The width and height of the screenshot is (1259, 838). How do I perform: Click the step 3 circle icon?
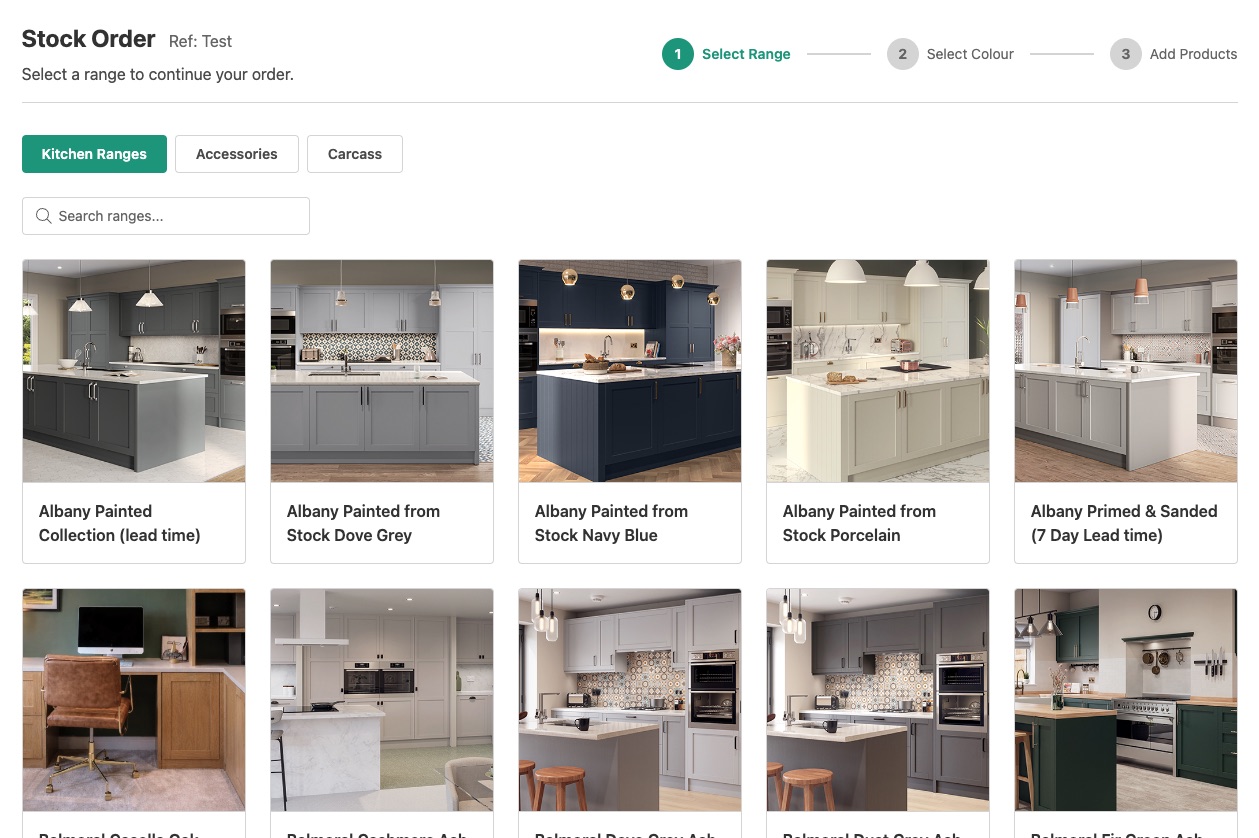tap(1125, 54)
